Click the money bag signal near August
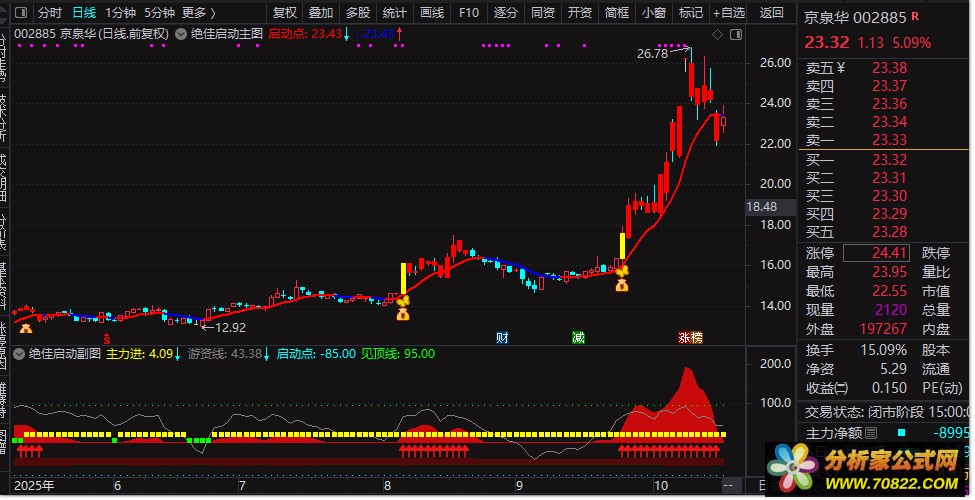The width and height of the screenshot is (975, 500). [403, 313]
